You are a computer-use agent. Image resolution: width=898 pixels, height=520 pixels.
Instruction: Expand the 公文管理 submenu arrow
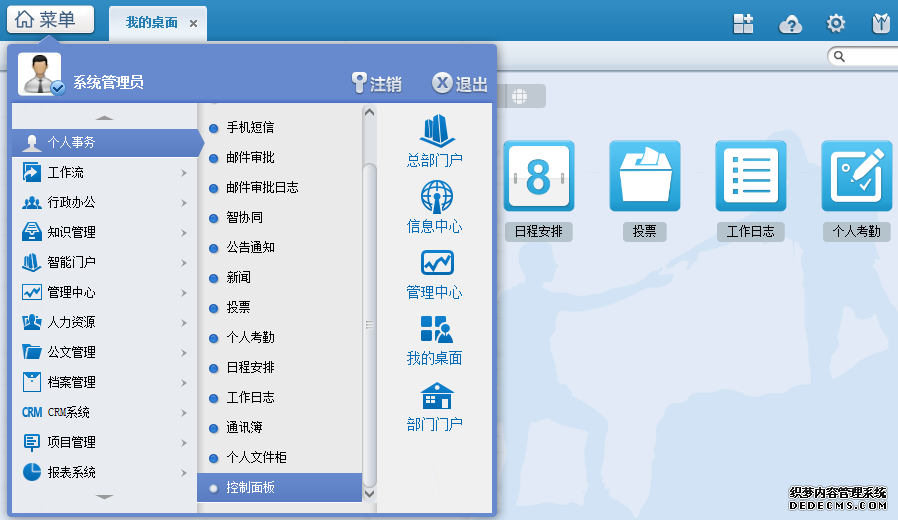point(184,353)
